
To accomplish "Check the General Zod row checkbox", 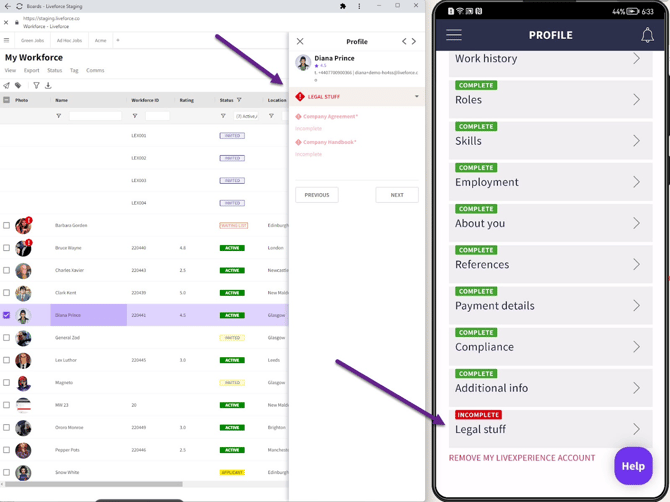I will pos(6,338).
